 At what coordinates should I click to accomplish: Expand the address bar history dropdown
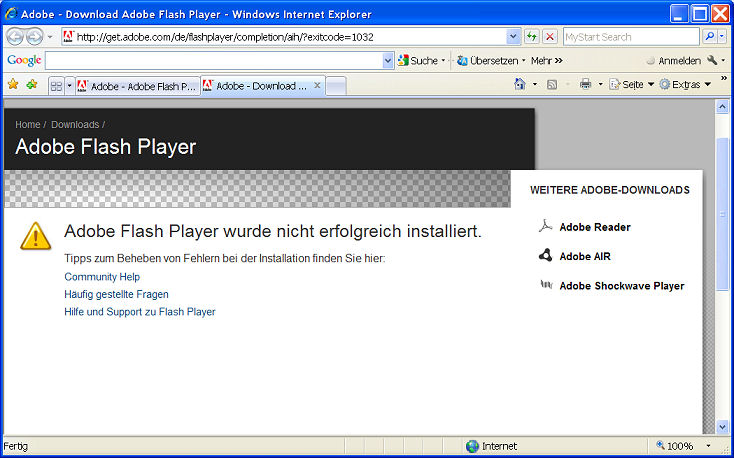point(514,37)
